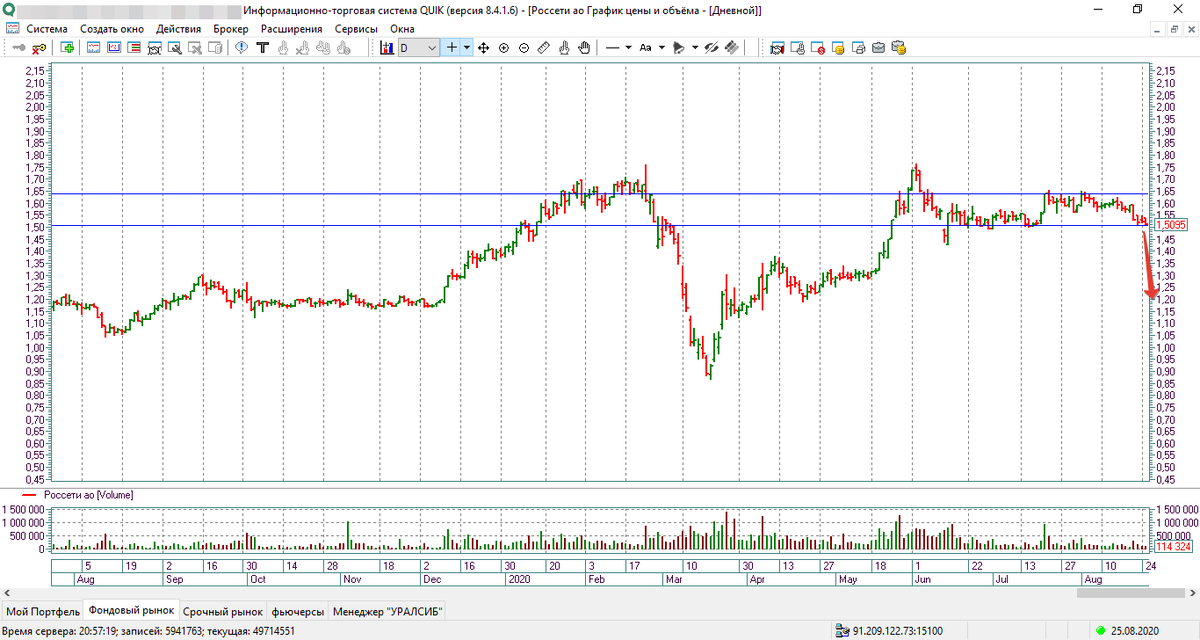Open the Расширения menu
Viewport: 1200px width, 640px height.
click(292, 29)
